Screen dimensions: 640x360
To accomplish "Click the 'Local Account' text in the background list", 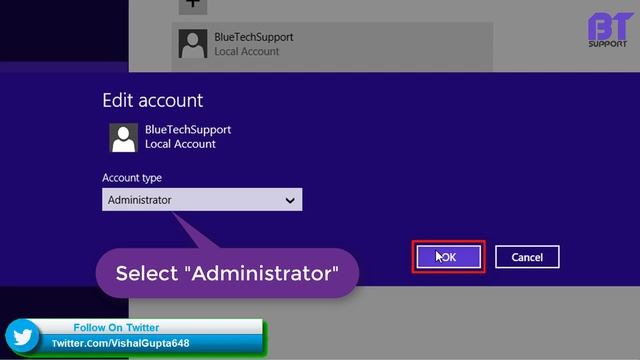I will (x=247, y=51).
